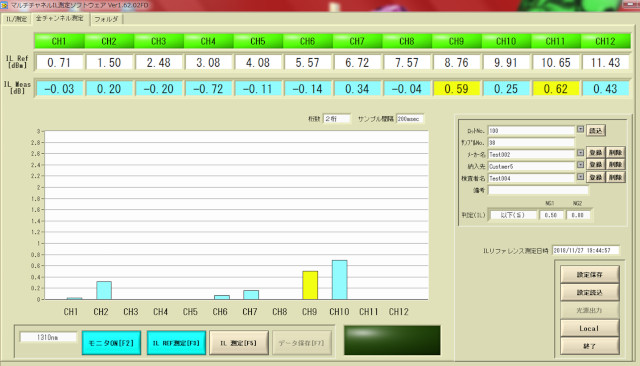Toggle the モニタON[F2] button

[x=111, y=343]
